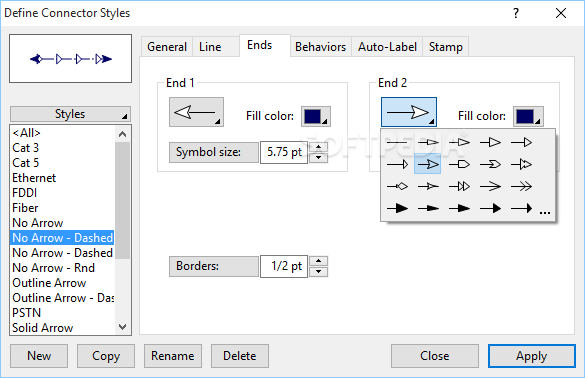Select the narrowest hollow arrowhead beside the plain line
This screenshot has height=378, width=585.
[428, 142]
